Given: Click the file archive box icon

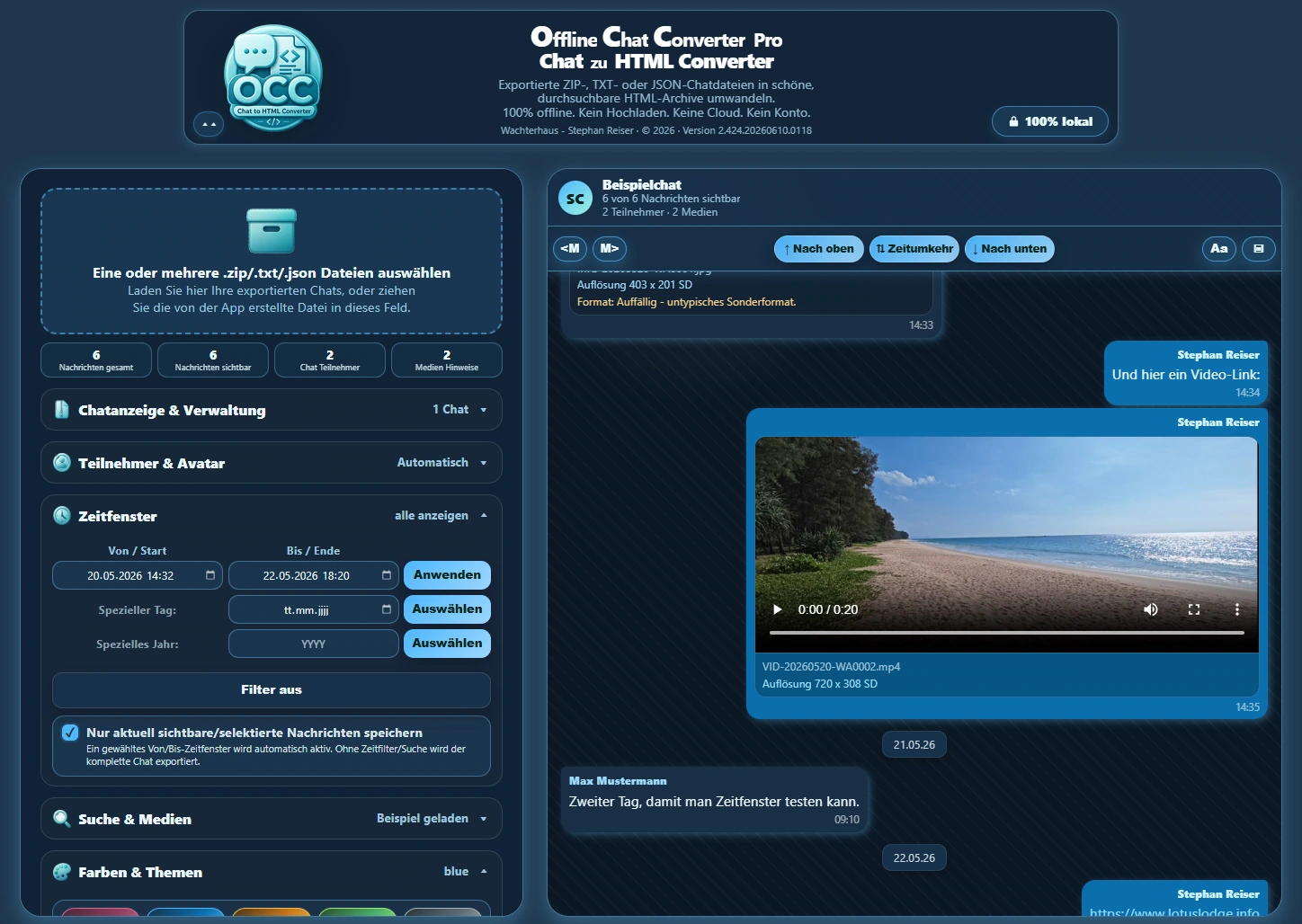Looking at the screenshot, I should coord(272,230).
